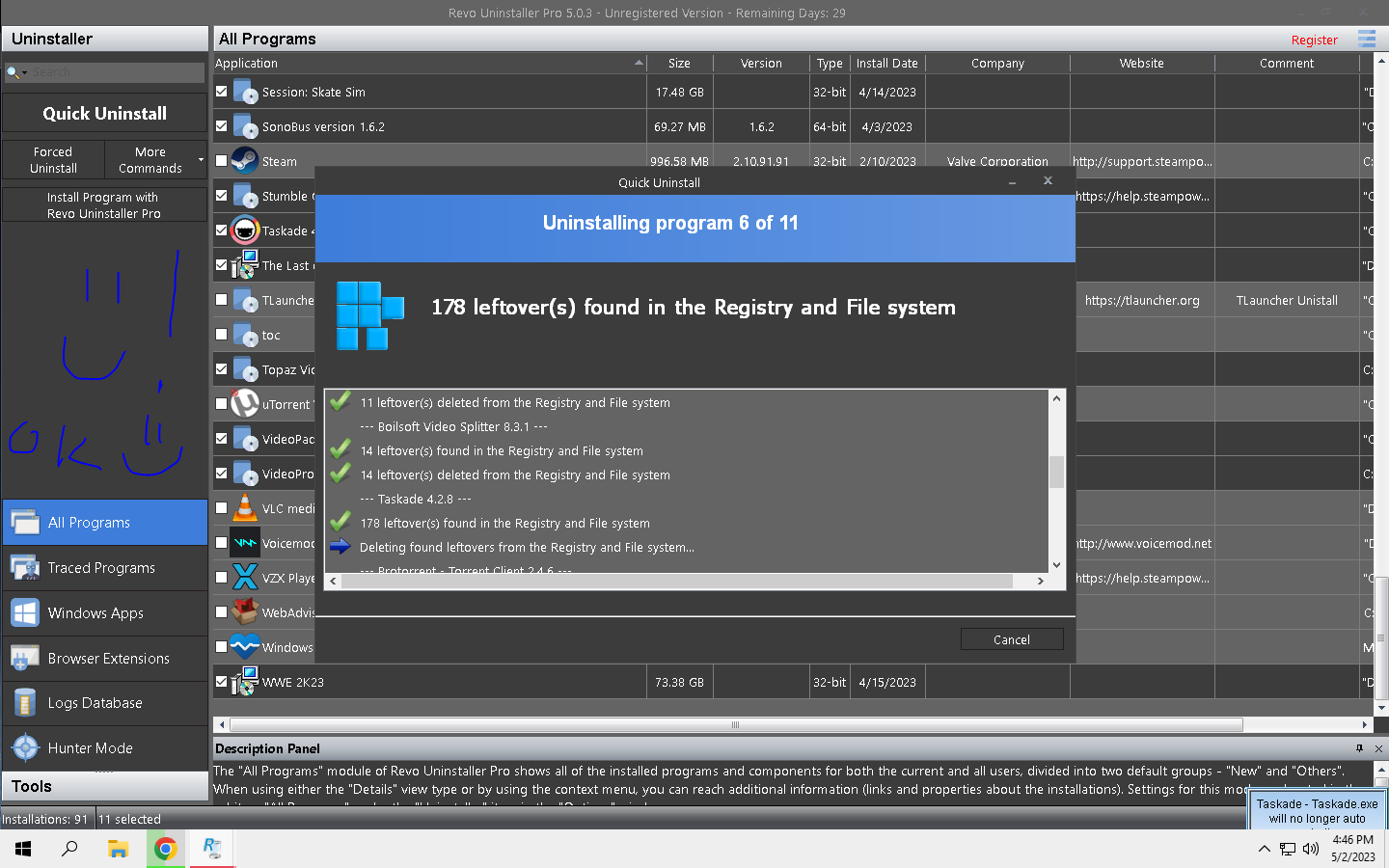Screen dimensions: 1389x868
Task: Cancel the Quick Uninstall process
Action: tap(1012, 639)
